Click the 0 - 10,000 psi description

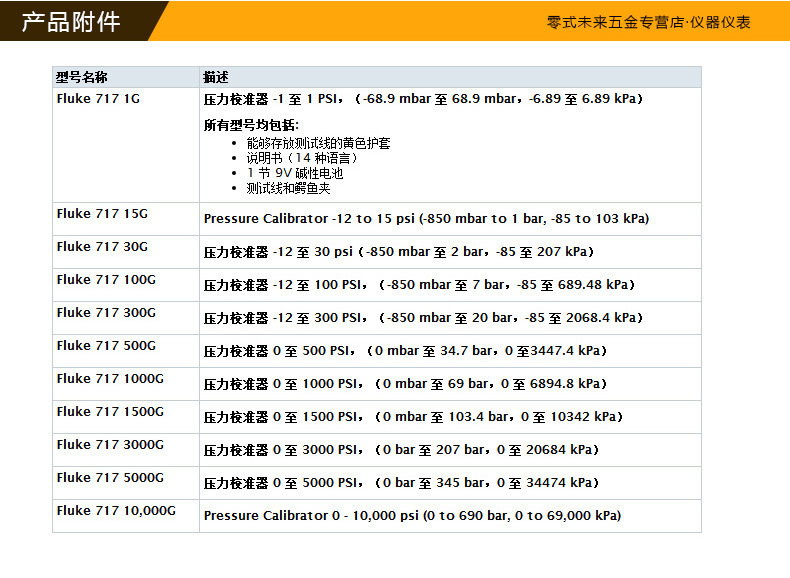click(412, 516)
